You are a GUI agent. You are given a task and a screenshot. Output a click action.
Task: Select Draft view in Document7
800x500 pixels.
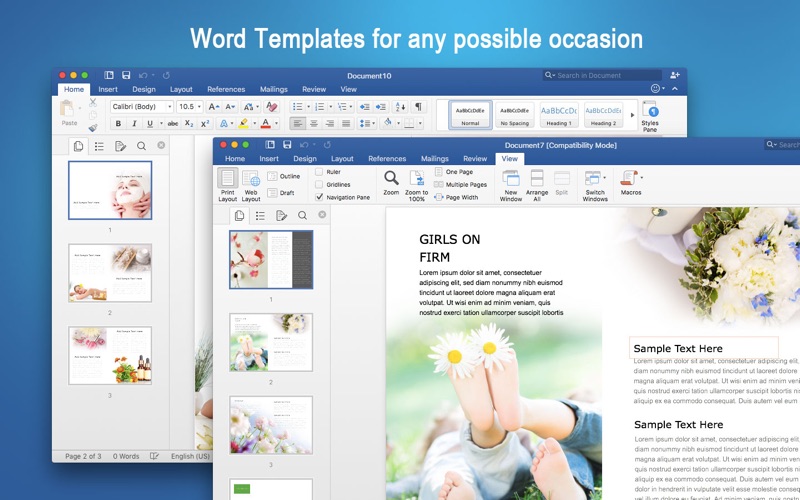coord(281,193)
